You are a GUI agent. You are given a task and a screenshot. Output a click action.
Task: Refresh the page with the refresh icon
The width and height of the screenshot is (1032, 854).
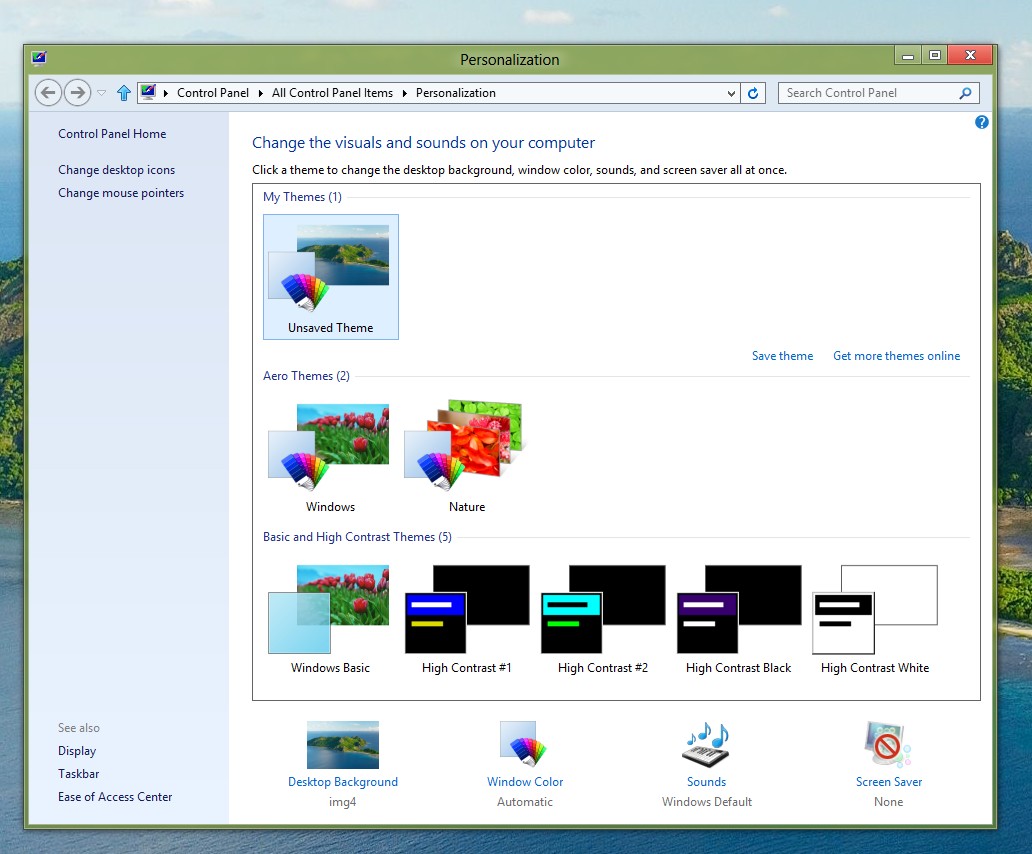pos(753,92)
